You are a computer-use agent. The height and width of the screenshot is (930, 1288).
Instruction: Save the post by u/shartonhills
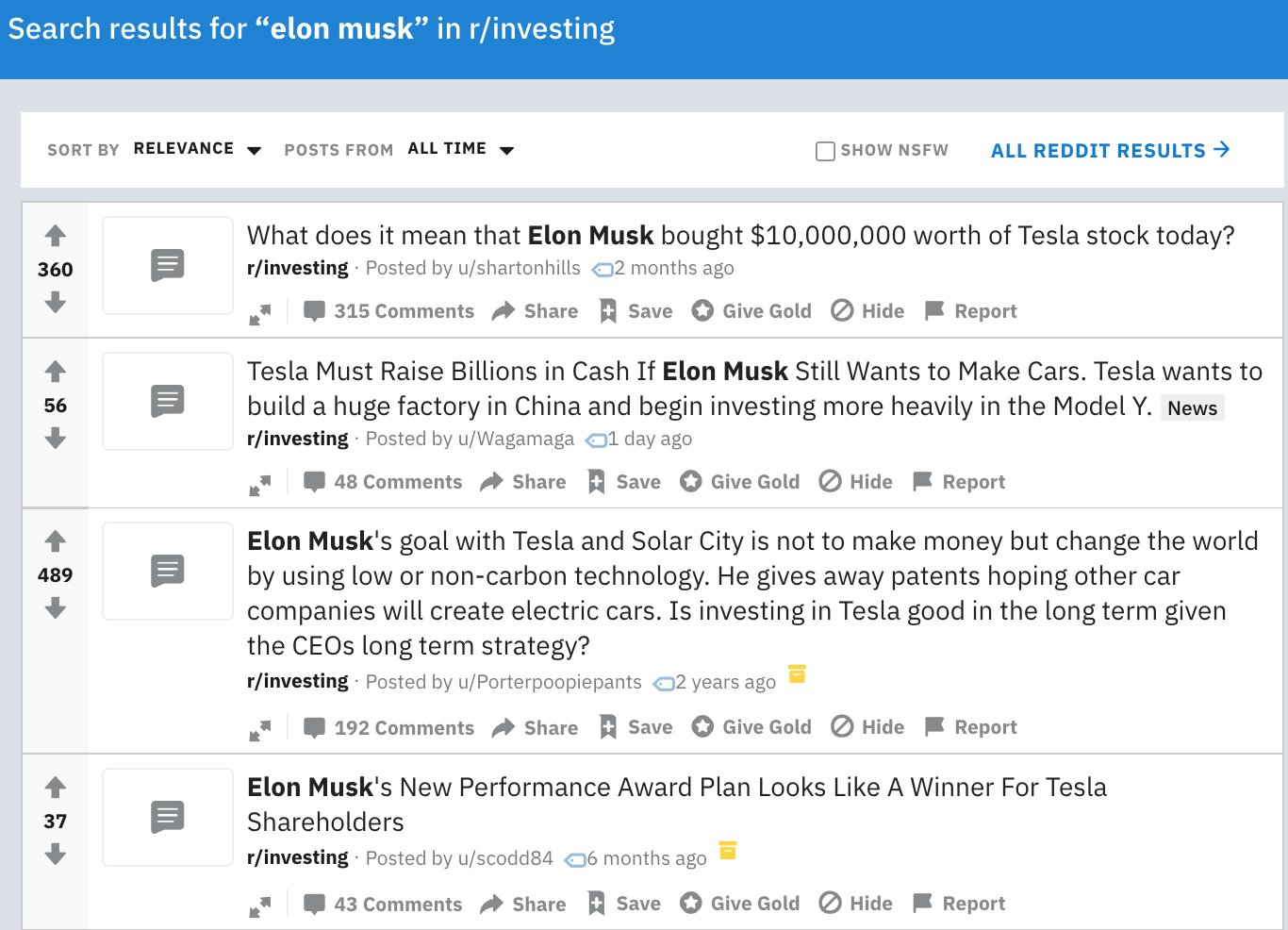pos(636,311)
